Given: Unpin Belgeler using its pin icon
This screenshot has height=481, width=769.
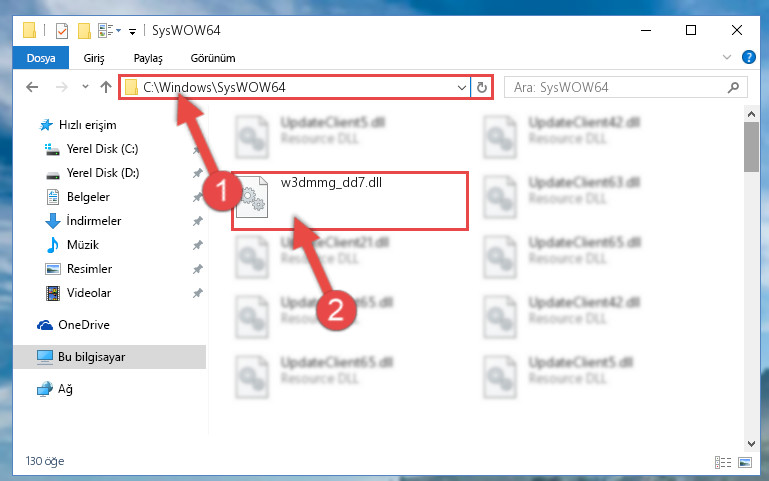Looking at the screenshot, I should click(197, 197).
